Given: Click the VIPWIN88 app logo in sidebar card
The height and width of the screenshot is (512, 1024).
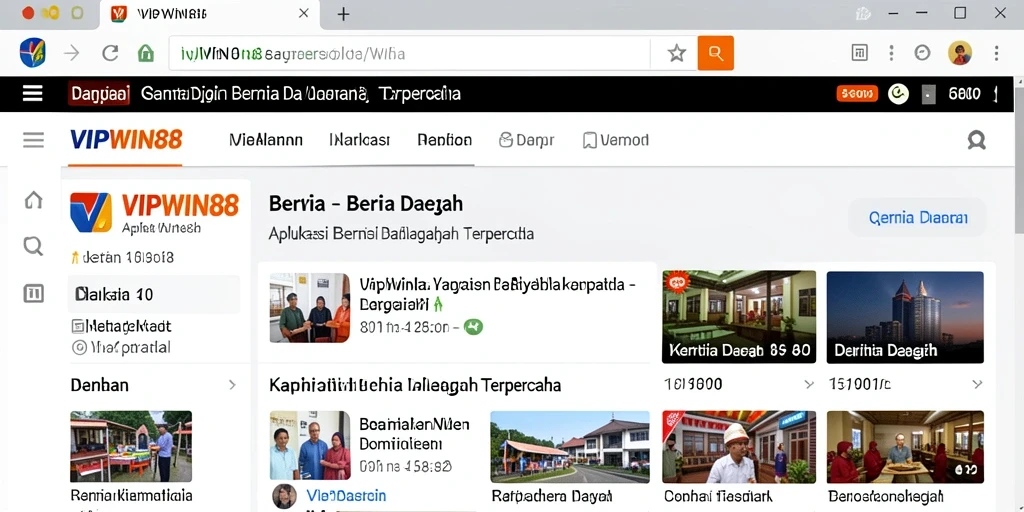Looking at the screenshot, I should pyautogui.click(x=91, y=212).
